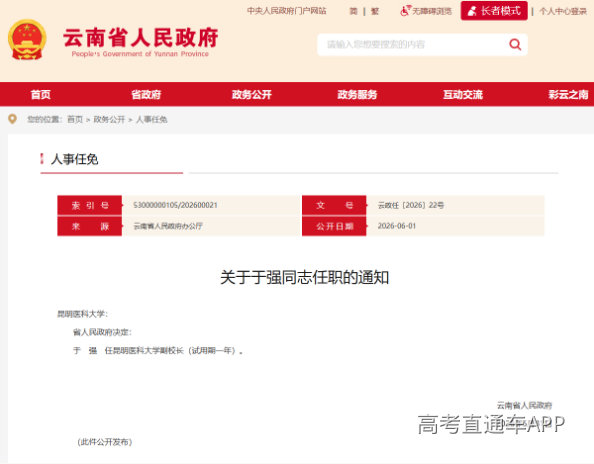Go to 首页 in the breadcrumb

[75, 120]
